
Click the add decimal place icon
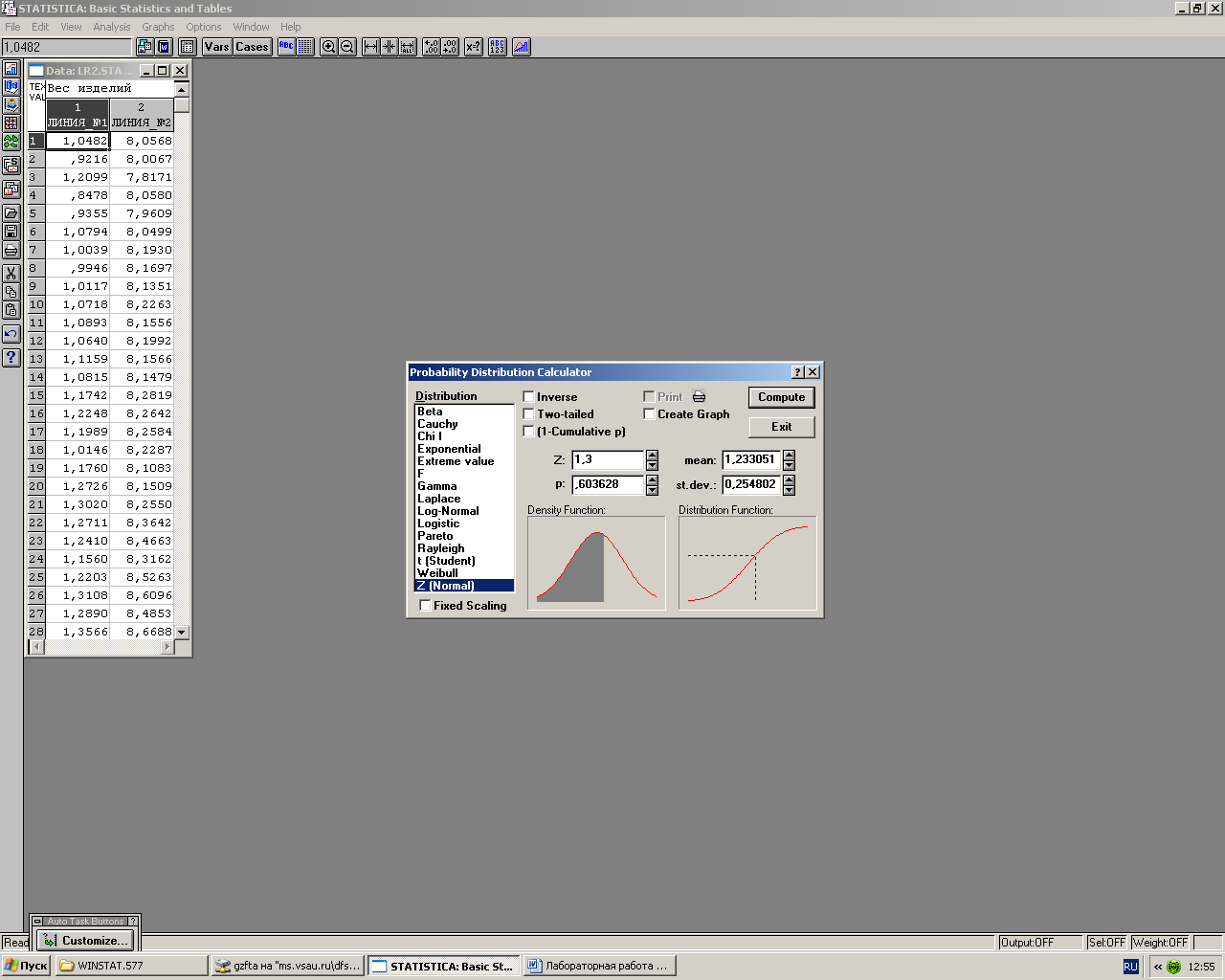click(431, 46)
